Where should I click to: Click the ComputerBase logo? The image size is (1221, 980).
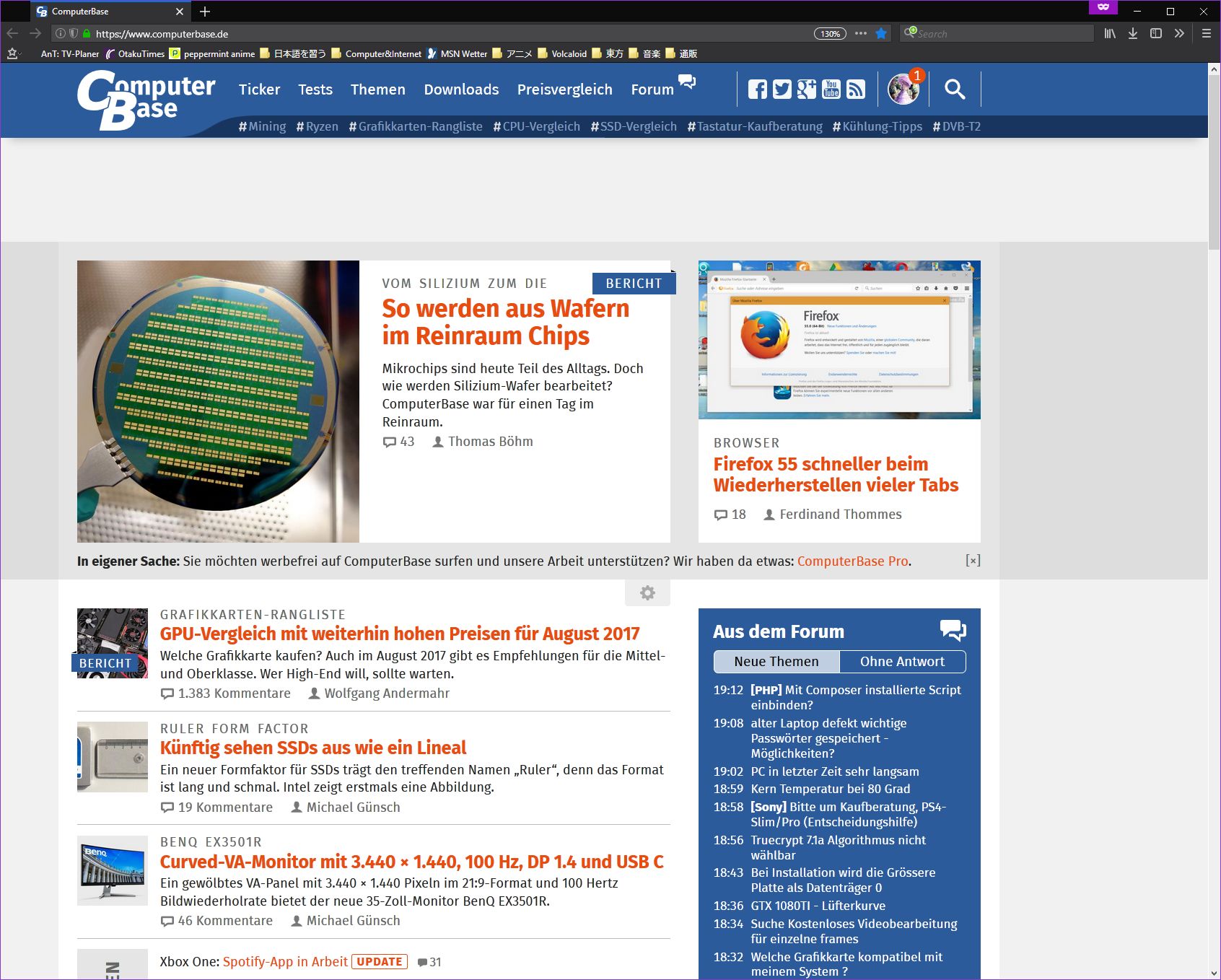[146, 100]
